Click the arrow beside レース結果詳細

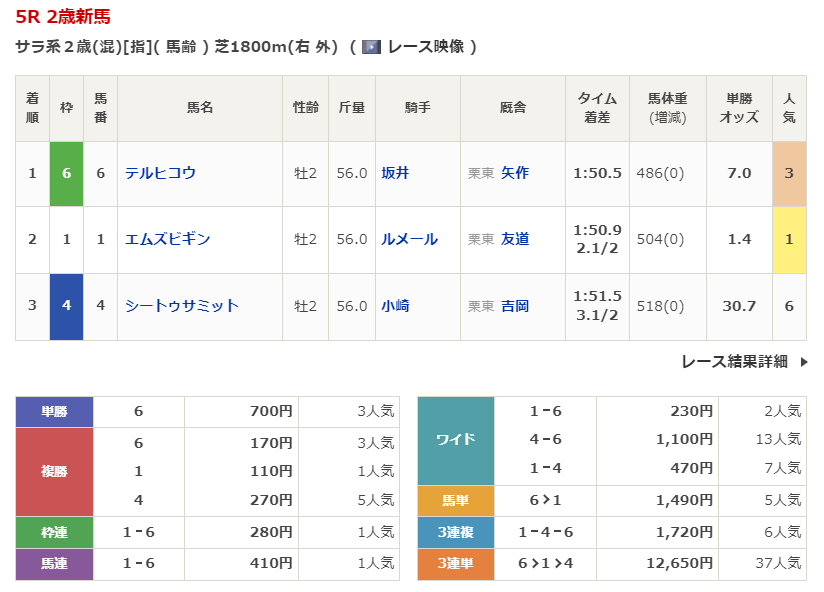tap(804, 362)
